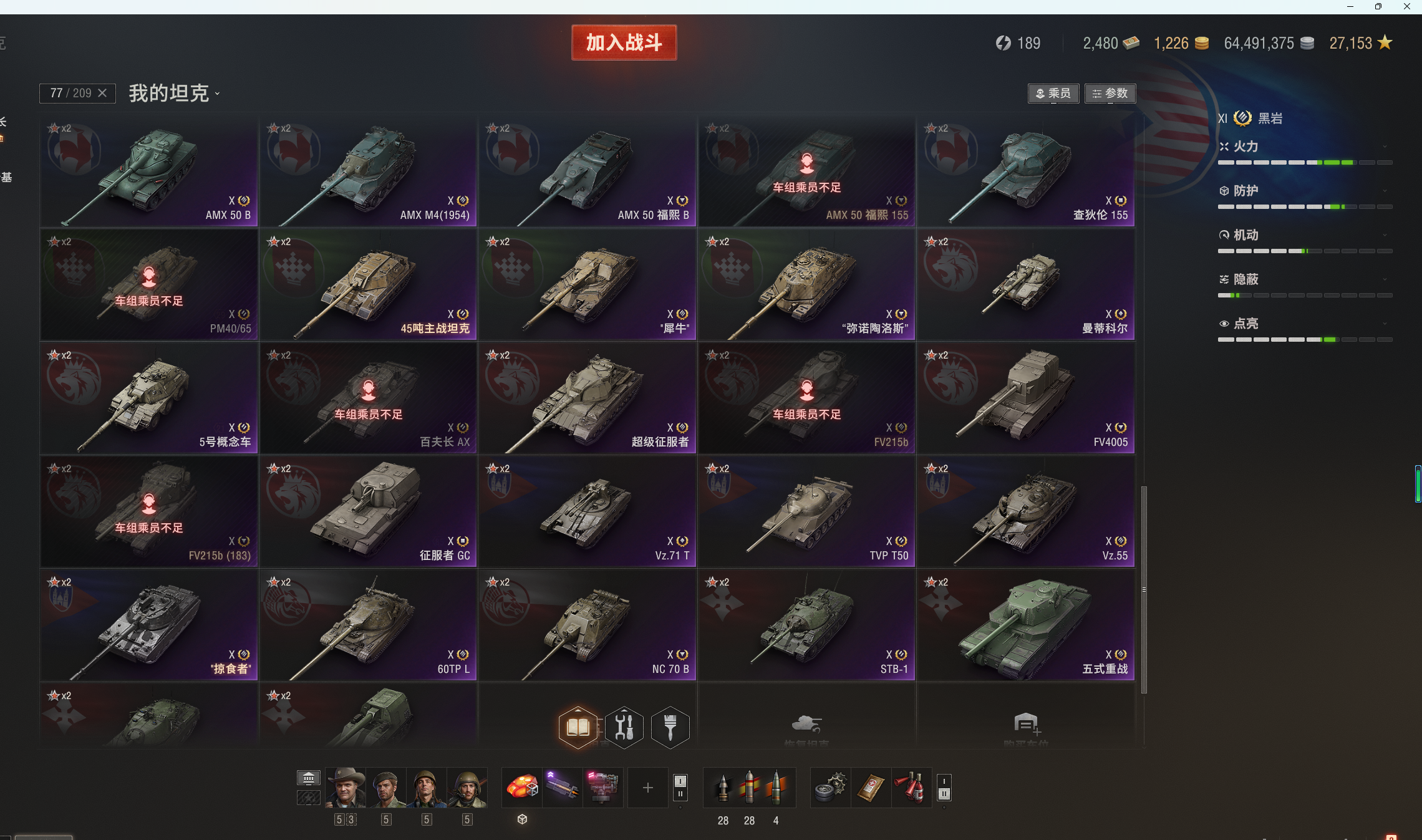Image resolution: width=1422 pixels, height=840 pixels.
Task: Click the commander portrait with cowboy hat
Action: 346,788
